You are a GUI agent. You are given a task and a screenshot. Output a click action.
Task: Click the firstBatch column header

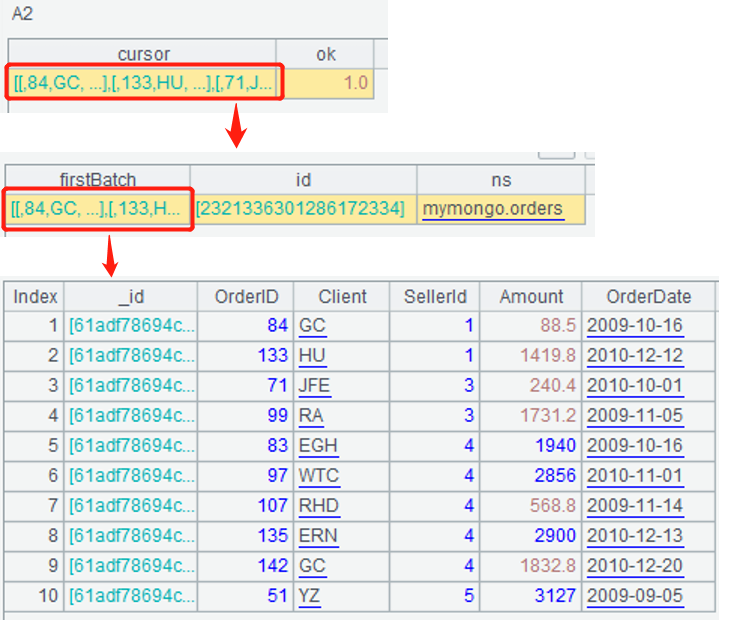point(98,180)
